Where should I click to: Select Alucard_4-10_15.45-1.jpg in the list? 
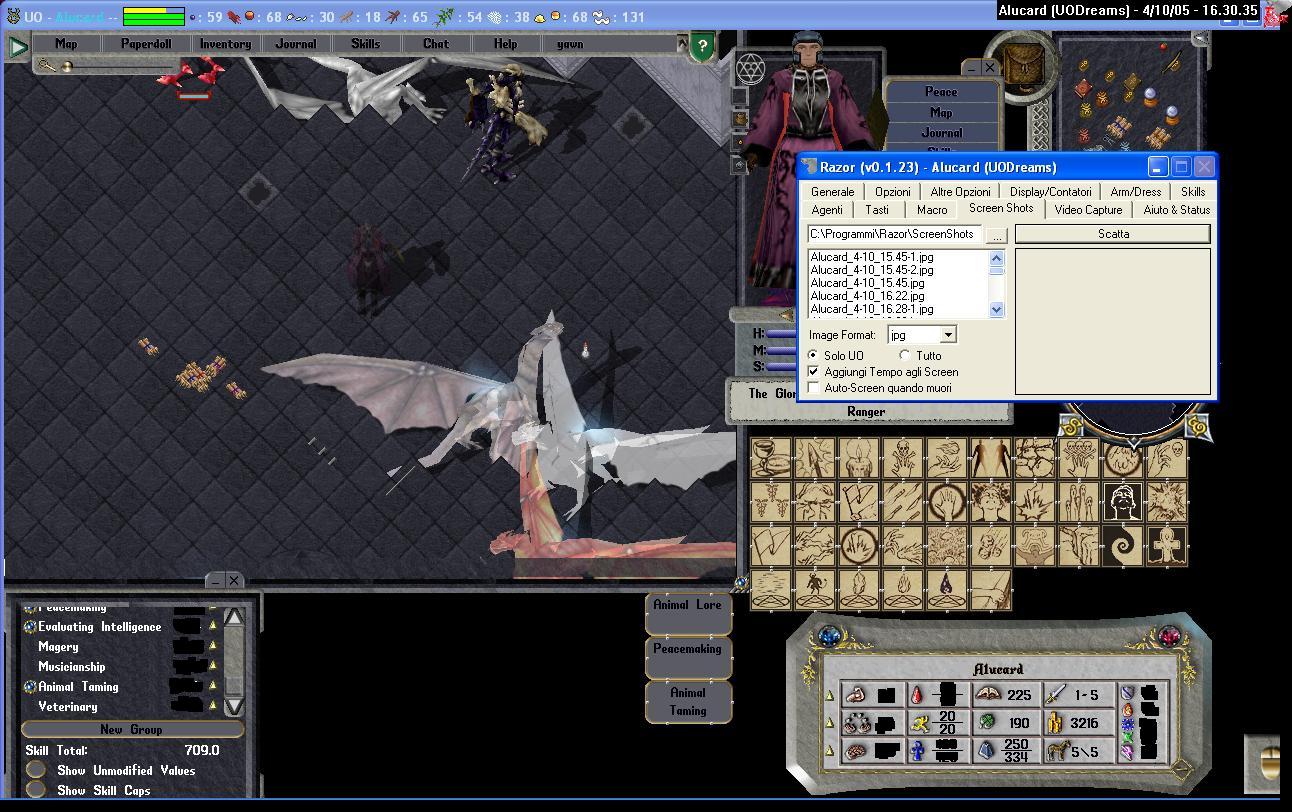872,257
